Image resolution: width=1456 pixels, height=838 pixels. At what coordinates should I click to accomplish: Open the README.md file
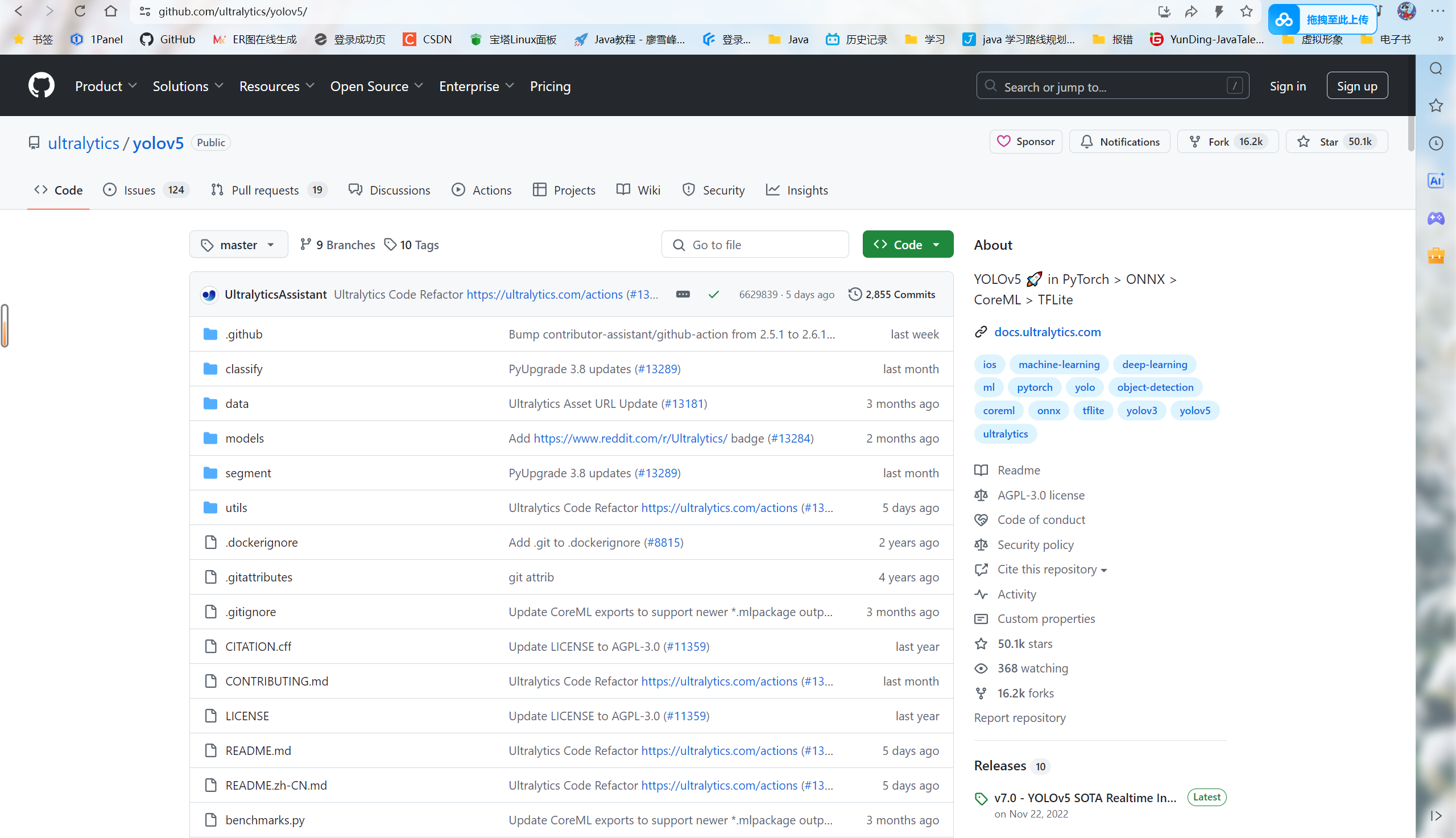click(x=258, y=750)
